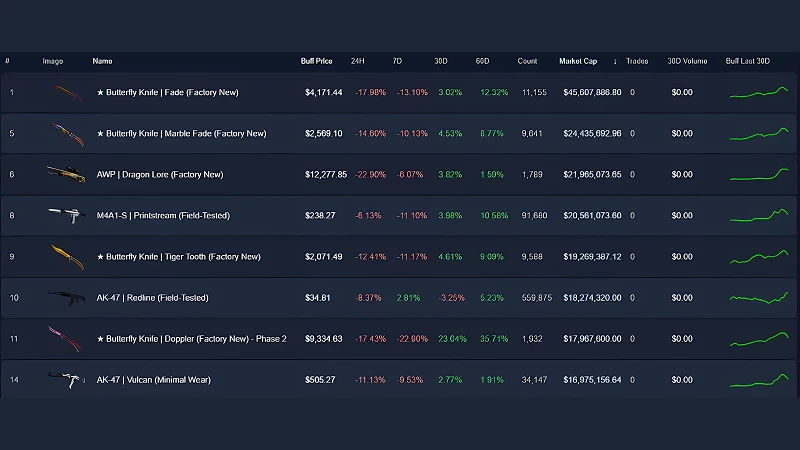The width and height of the screenshot is (800, 450).
Task: Open Butterfly Knife | Tiger Tooth listing
Action: [179, 257]
